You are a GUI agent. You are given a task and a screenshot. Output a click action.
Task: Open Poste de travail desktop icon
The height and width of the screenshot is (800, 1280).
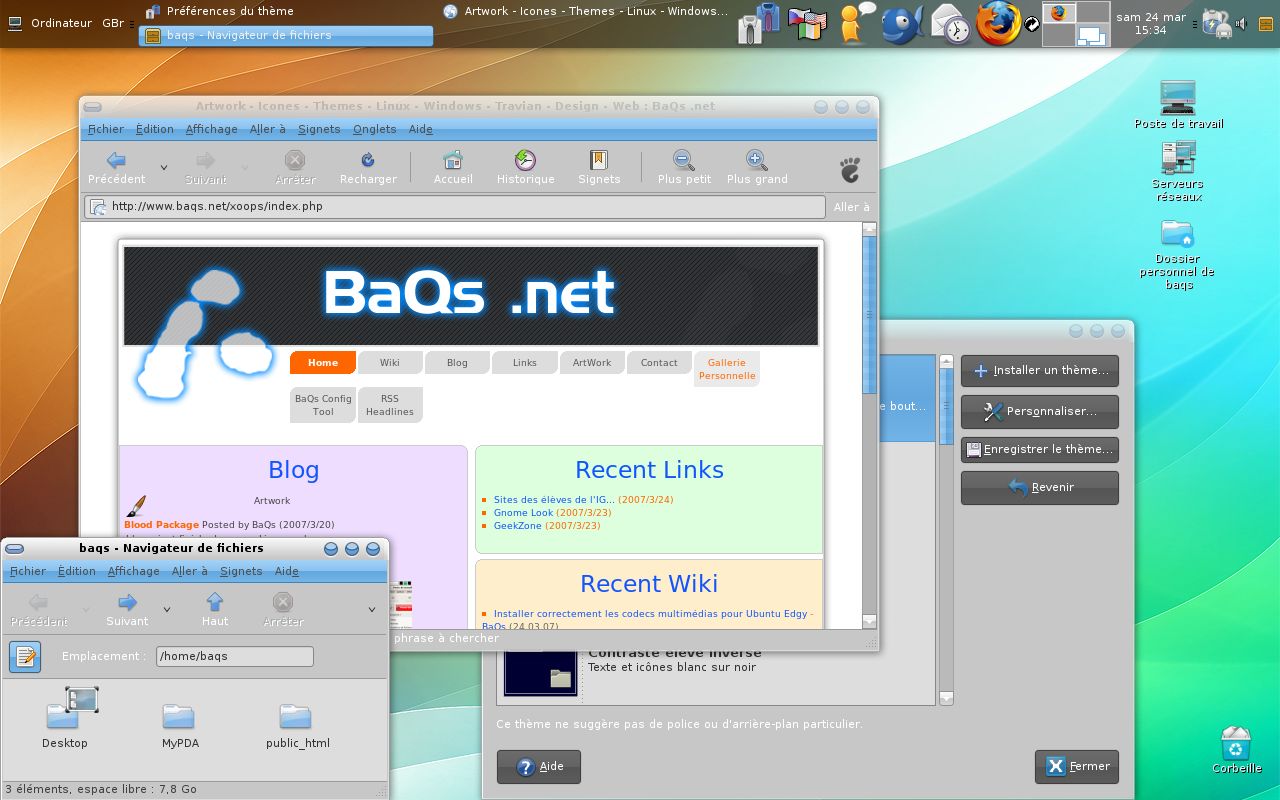(1178, 98)
